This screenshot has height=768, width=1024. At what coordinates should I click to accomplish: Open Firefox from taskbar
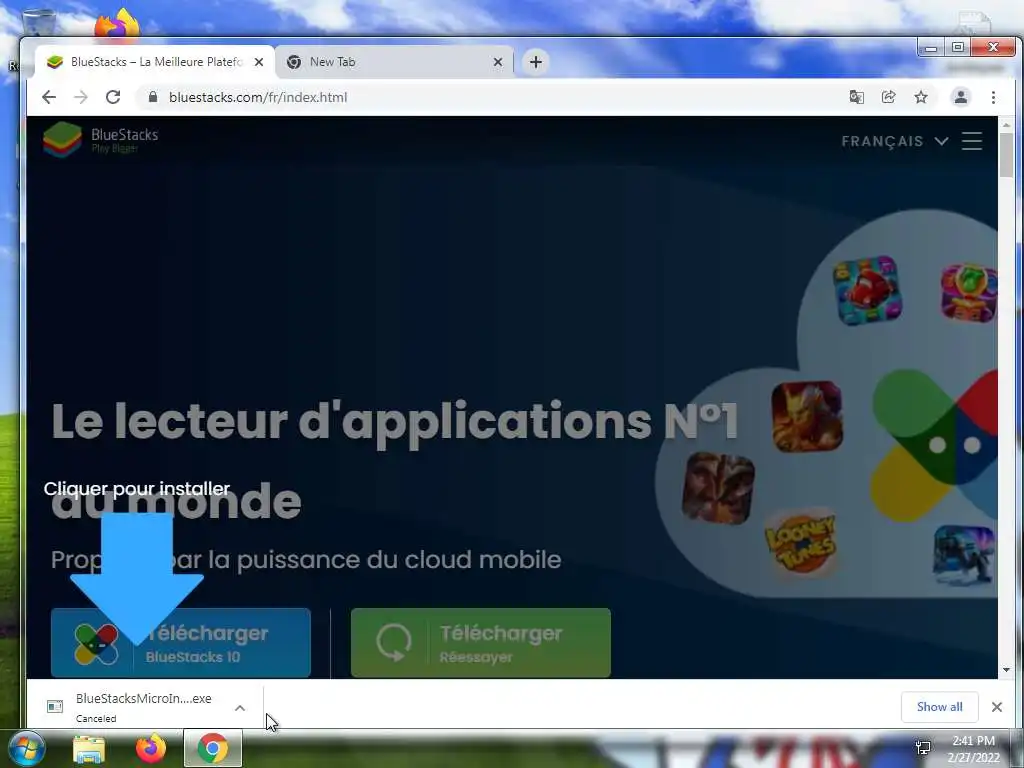coord(151,748)
